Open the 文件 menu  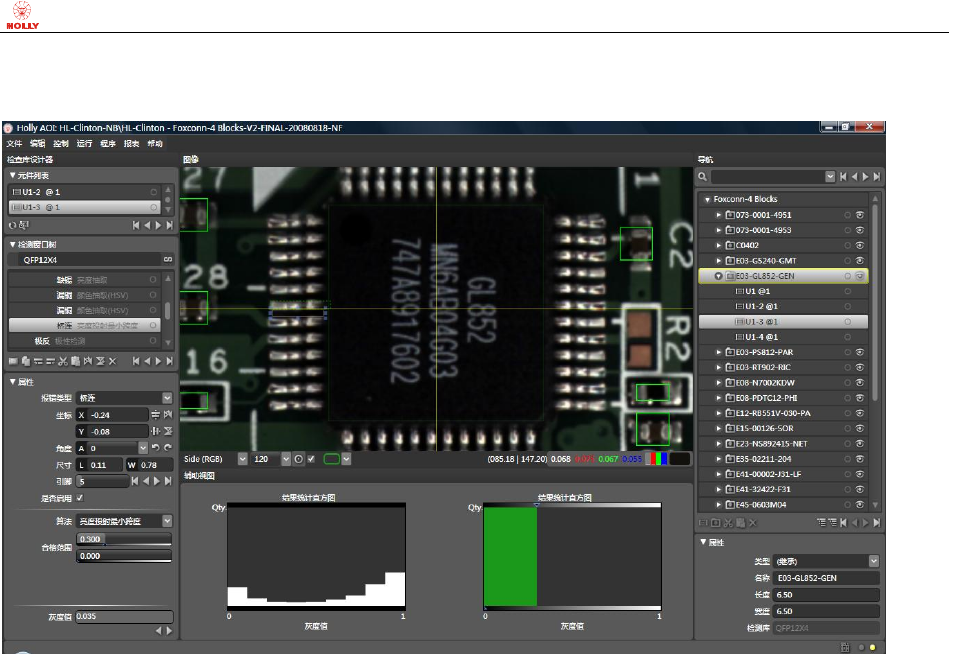[14, 144]
